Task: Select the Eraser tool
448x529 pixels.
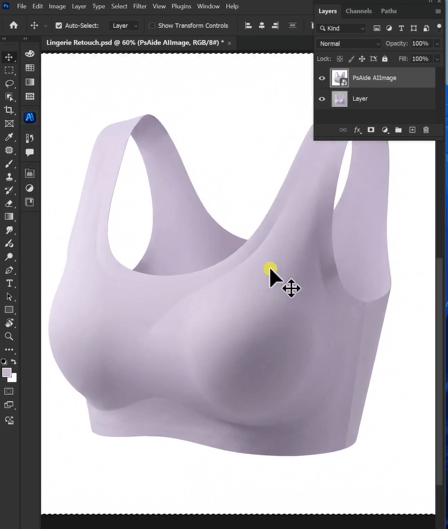Action: [x=9, y=203]
